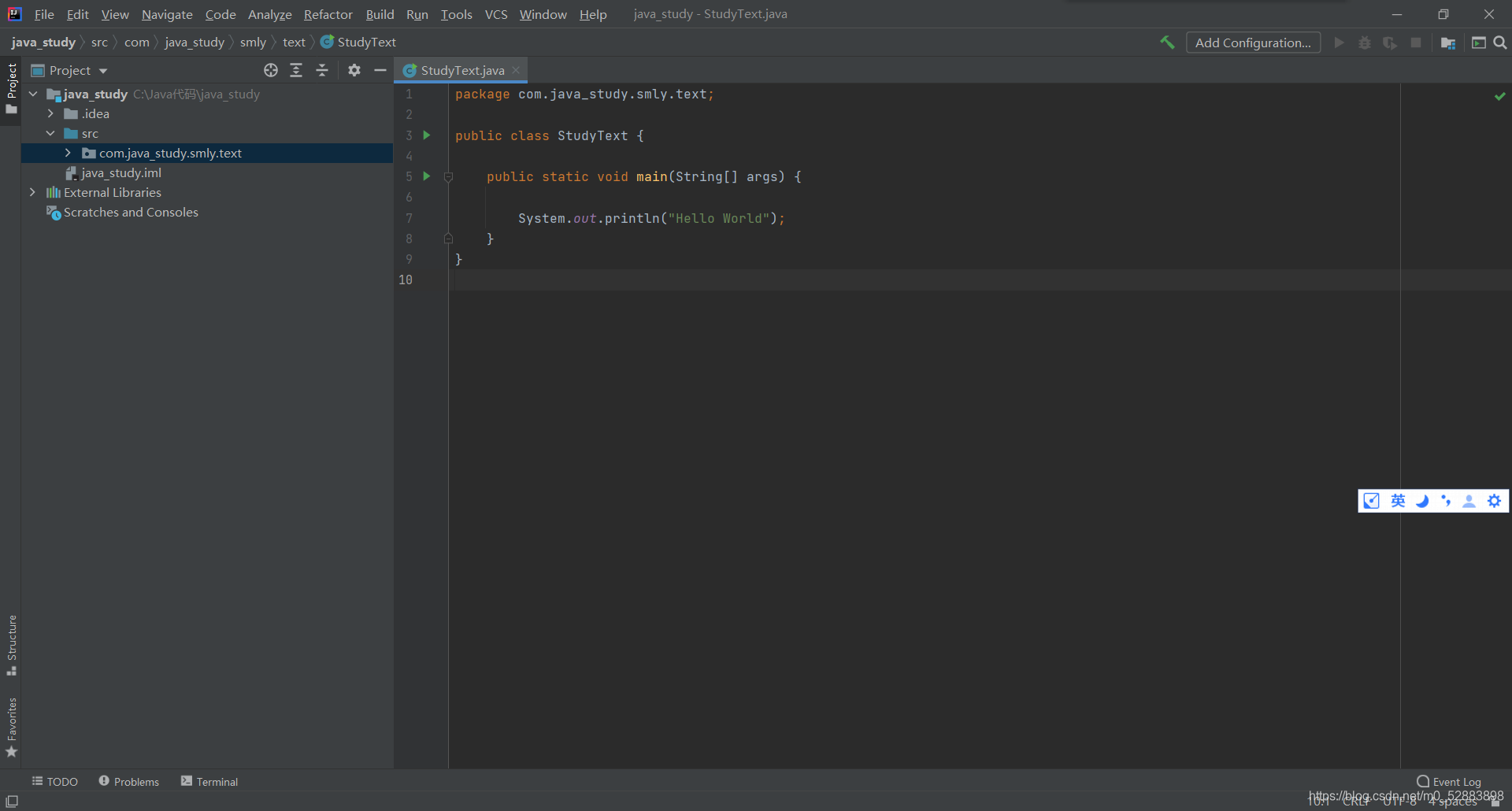This screenshot has height=811, width=1512.
Task: Click run gutter arrow beside main method
Action: click(427, 176)
